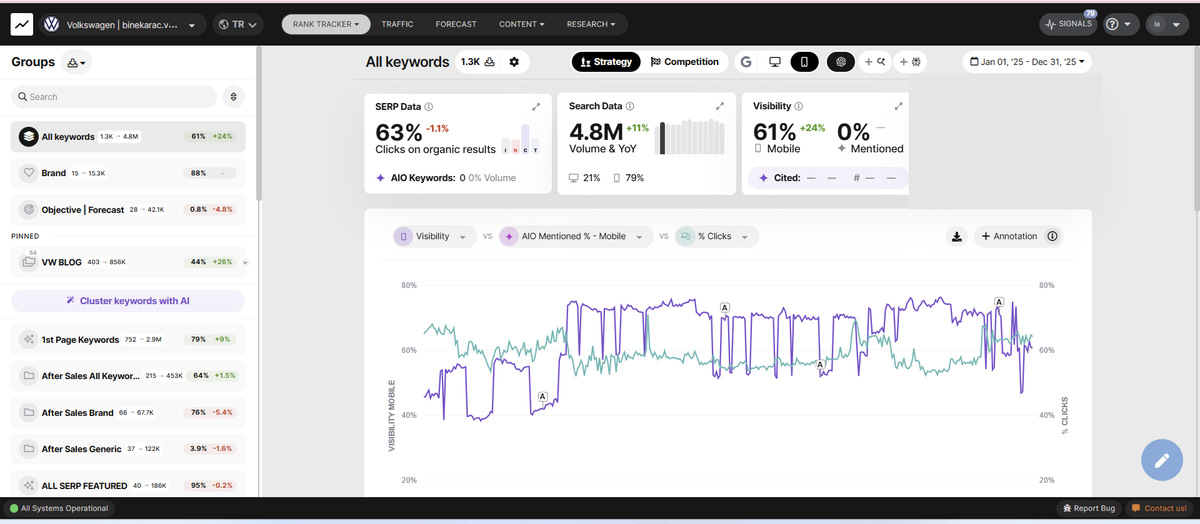Toggle mobile device view
The width and height of the screenshot is (1200, 524).
(804, 62)
